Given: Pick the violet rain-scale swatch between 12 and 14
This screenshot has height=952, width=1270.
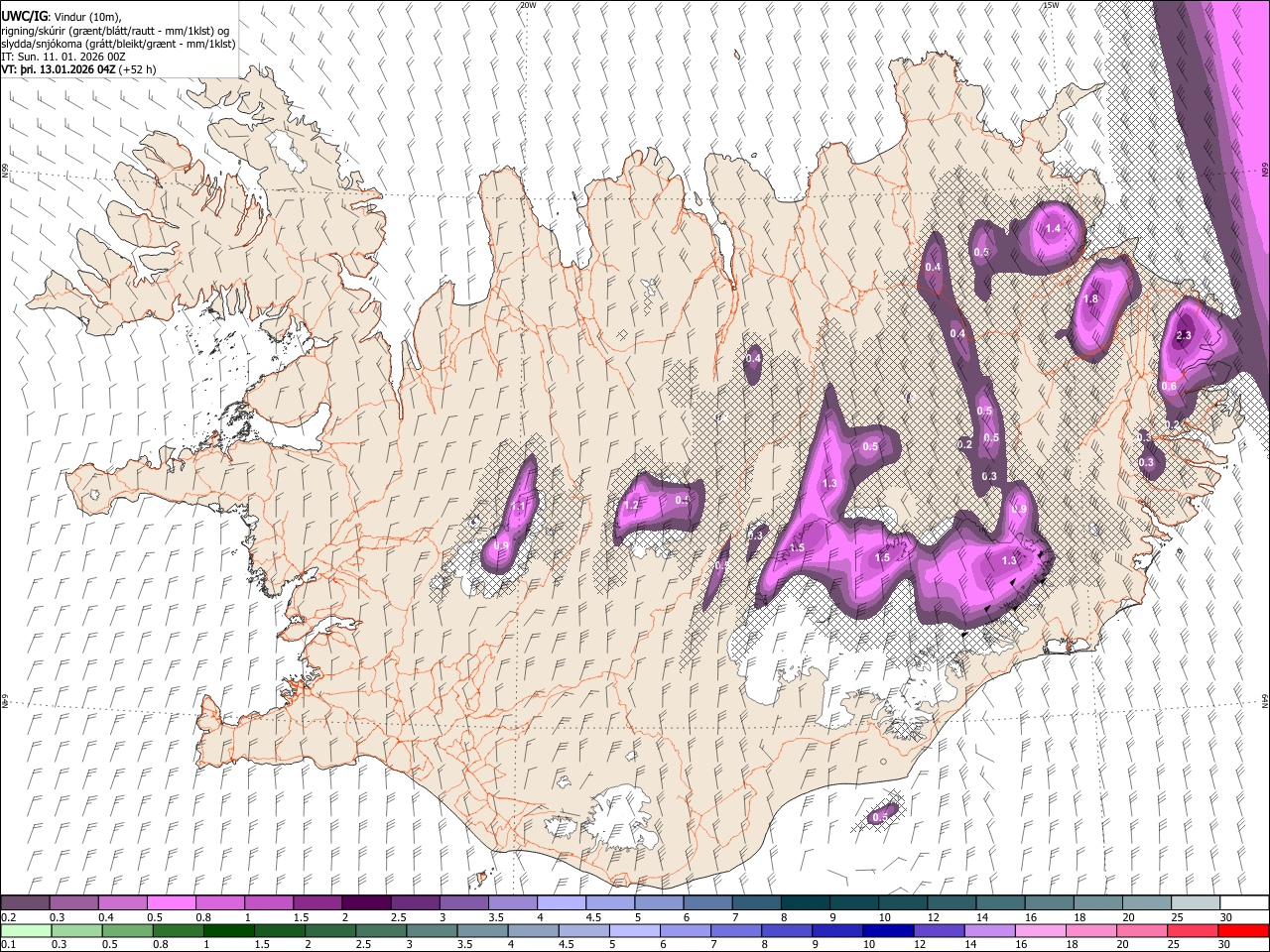Looking at the screenshot, I should 939,930.
